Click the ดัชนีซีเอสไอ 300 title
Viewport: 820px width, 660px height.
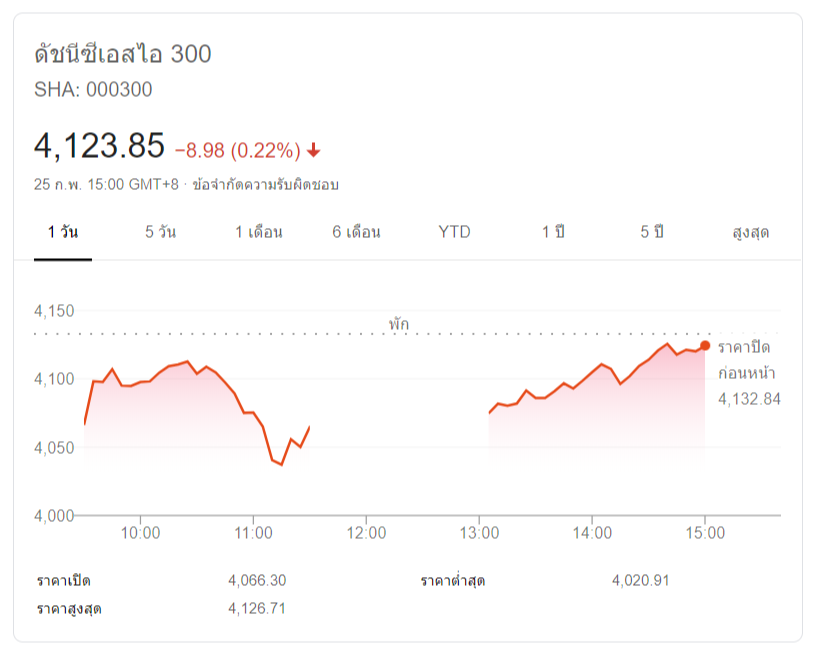(x=123, y=54)
